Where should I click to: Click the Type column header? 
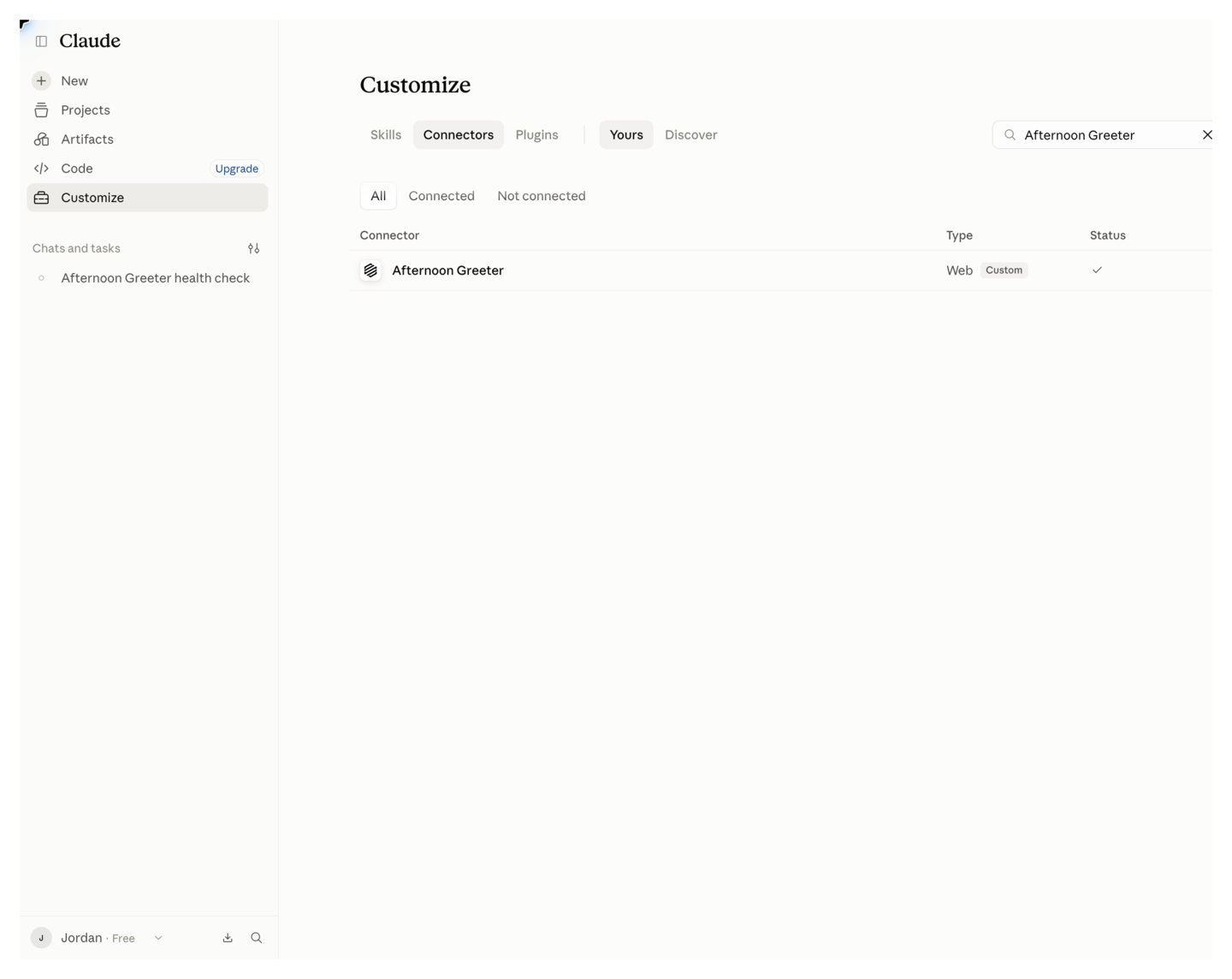coord(959,235)
